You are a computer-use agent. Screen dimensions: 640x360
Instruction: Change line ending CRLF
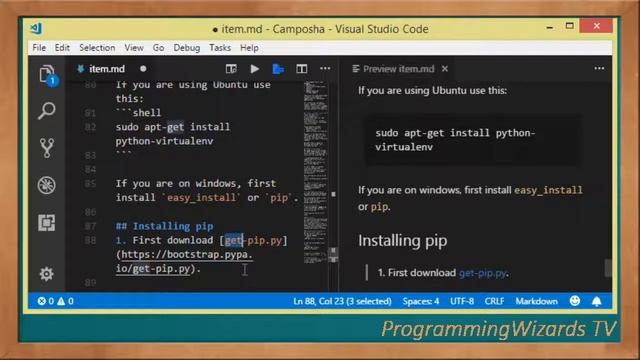coord(494,301)
